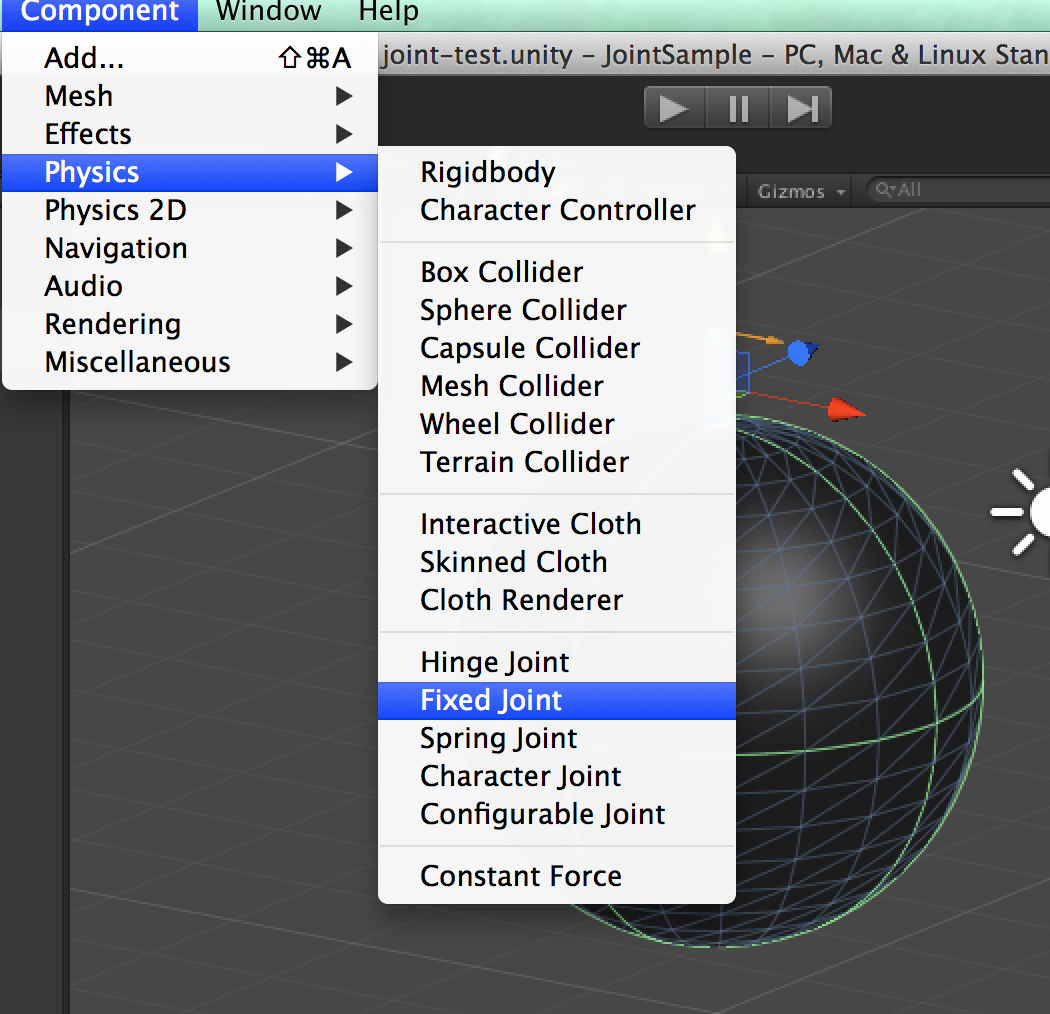Screen dimensions: 1050x1014
Task: Add a Mesh Collider
Action: coord(556,386)
